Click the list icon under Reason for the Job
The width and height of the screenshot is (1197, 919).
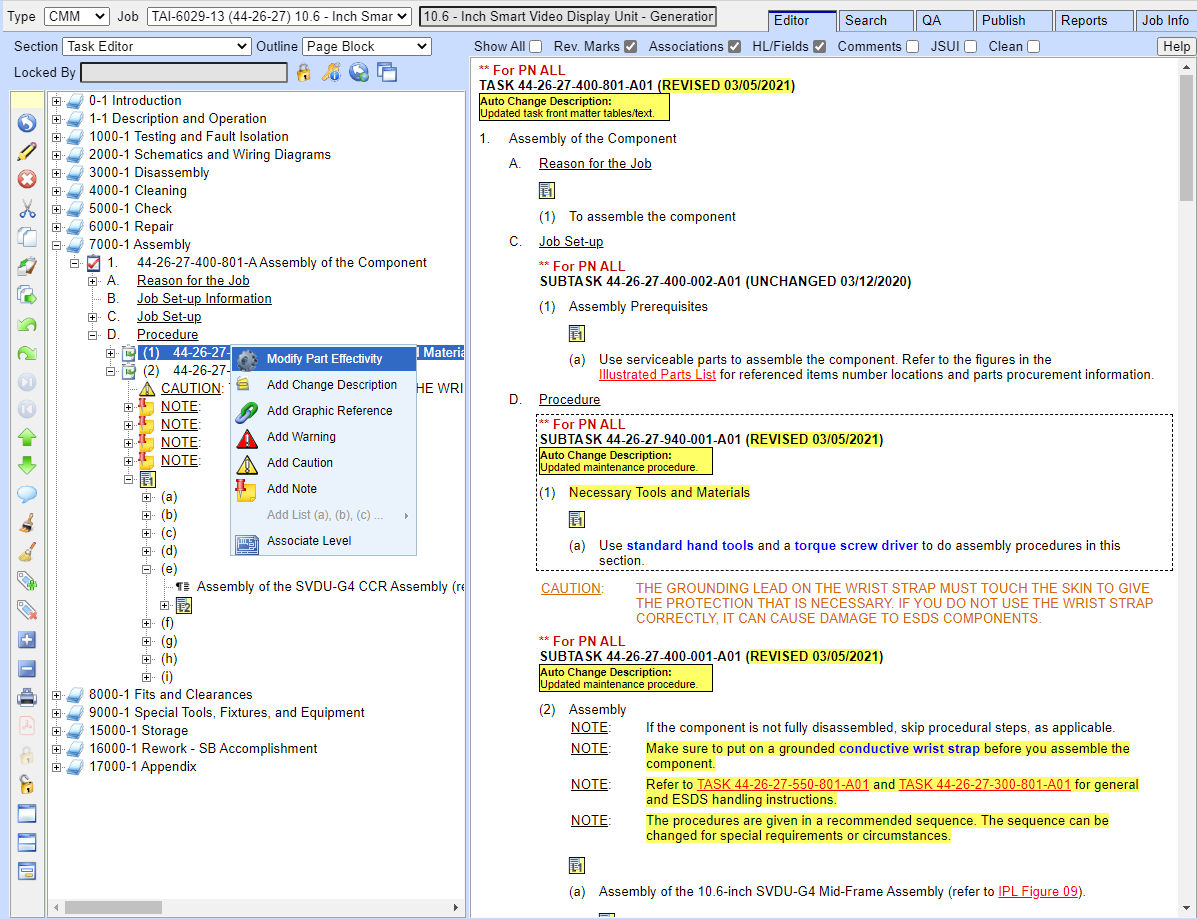click(x=547, y=190)
